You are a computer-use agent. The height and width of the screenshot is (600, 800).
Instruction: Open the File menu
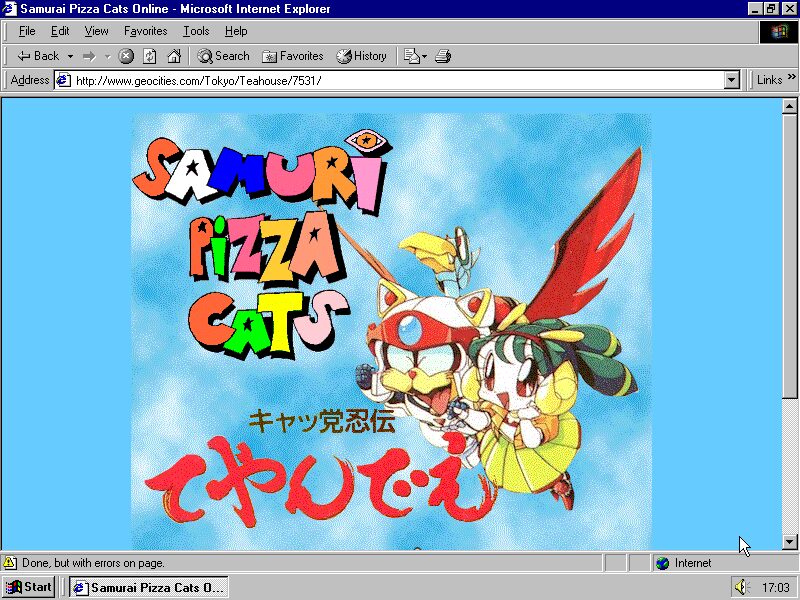click(27, 31)
